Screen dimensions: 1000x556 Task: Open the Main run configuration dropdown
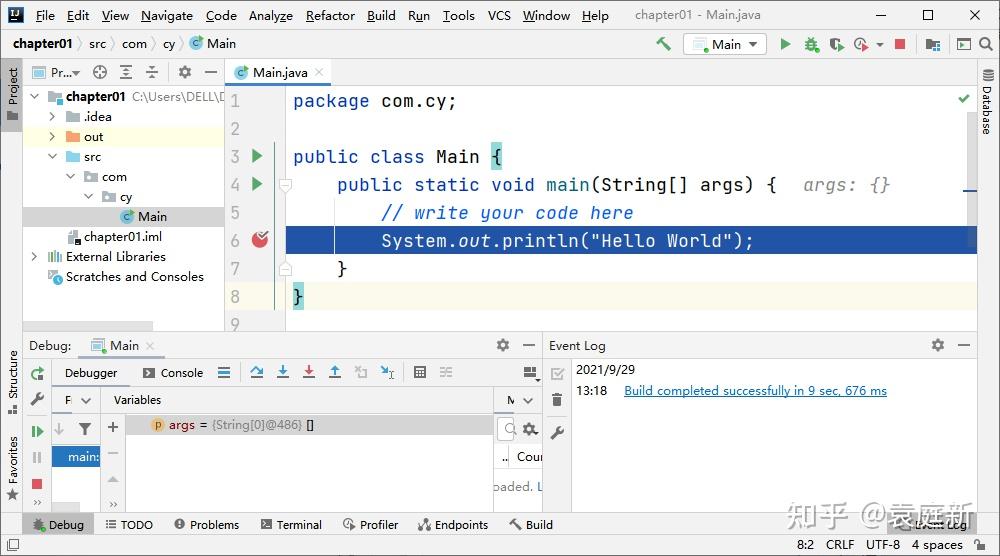[724, 45]
